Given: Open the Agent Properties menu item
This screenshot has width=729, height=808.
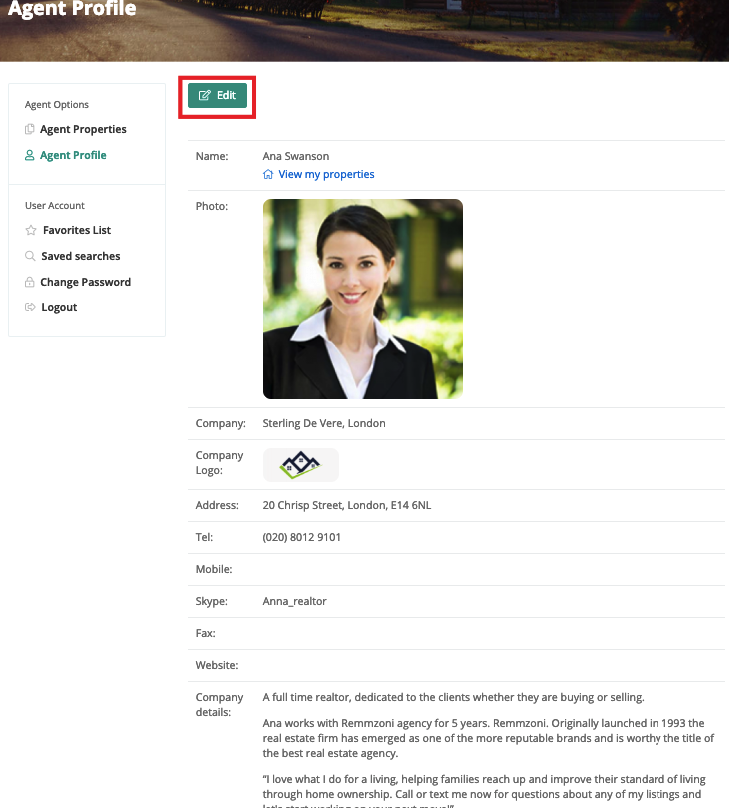Looking at the screenshot, I should [83, 130].
